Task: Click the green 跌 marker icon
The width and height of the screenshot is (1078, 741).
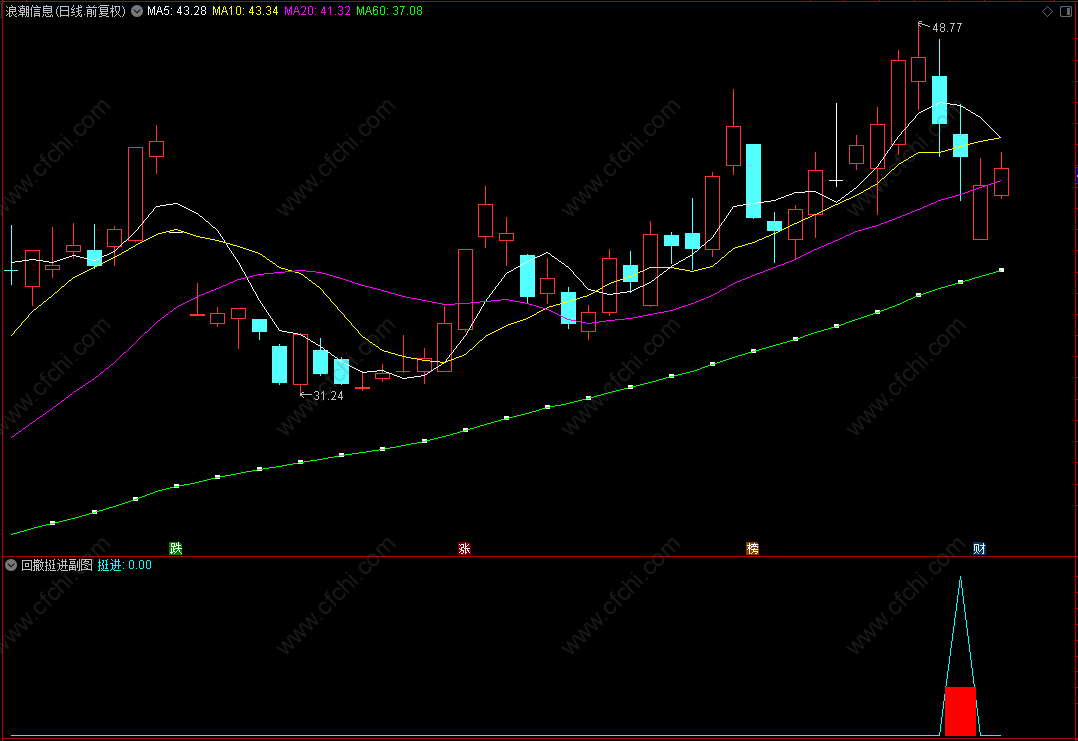Action: pos(176,548)
